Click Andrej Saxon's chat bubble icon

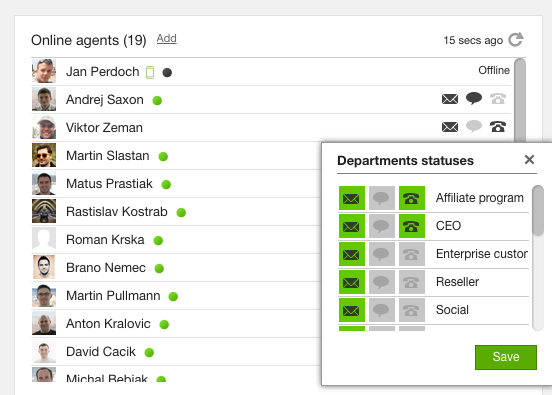[x=474, y=99]
